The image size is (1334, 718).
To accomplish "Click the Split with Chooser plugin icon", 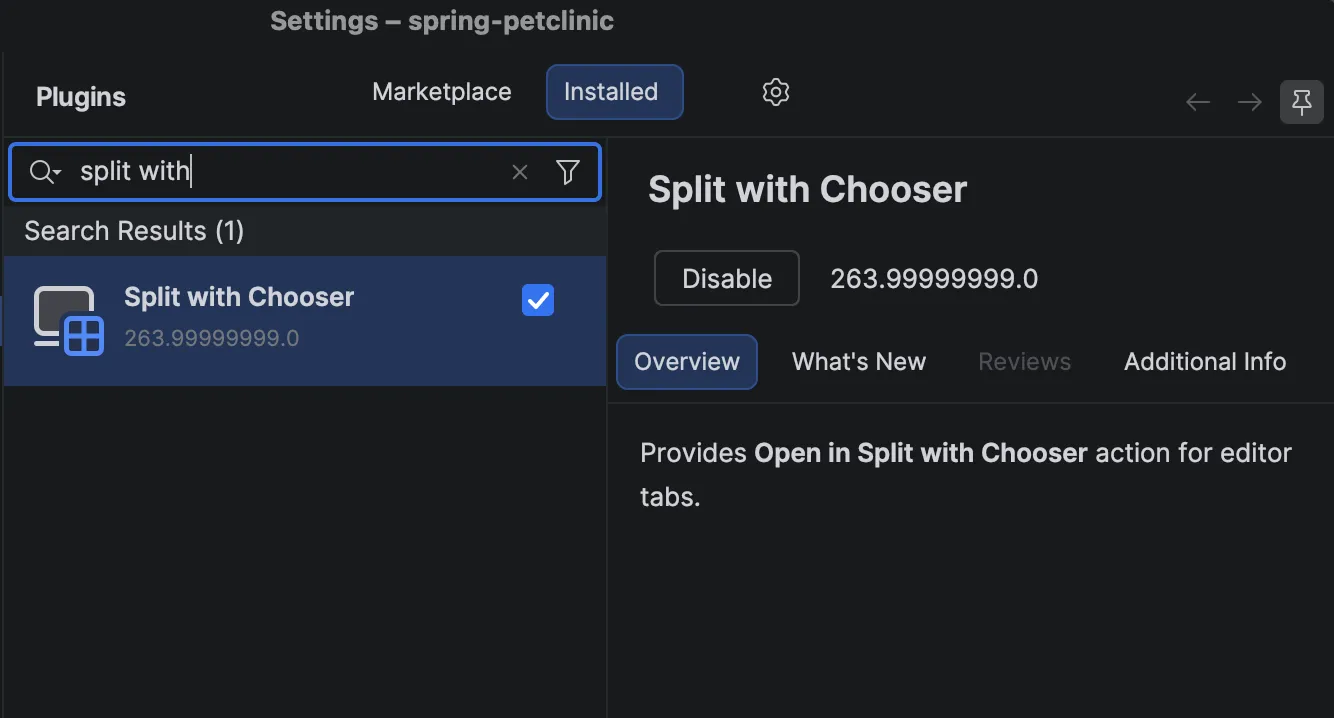I will [69, 320].
